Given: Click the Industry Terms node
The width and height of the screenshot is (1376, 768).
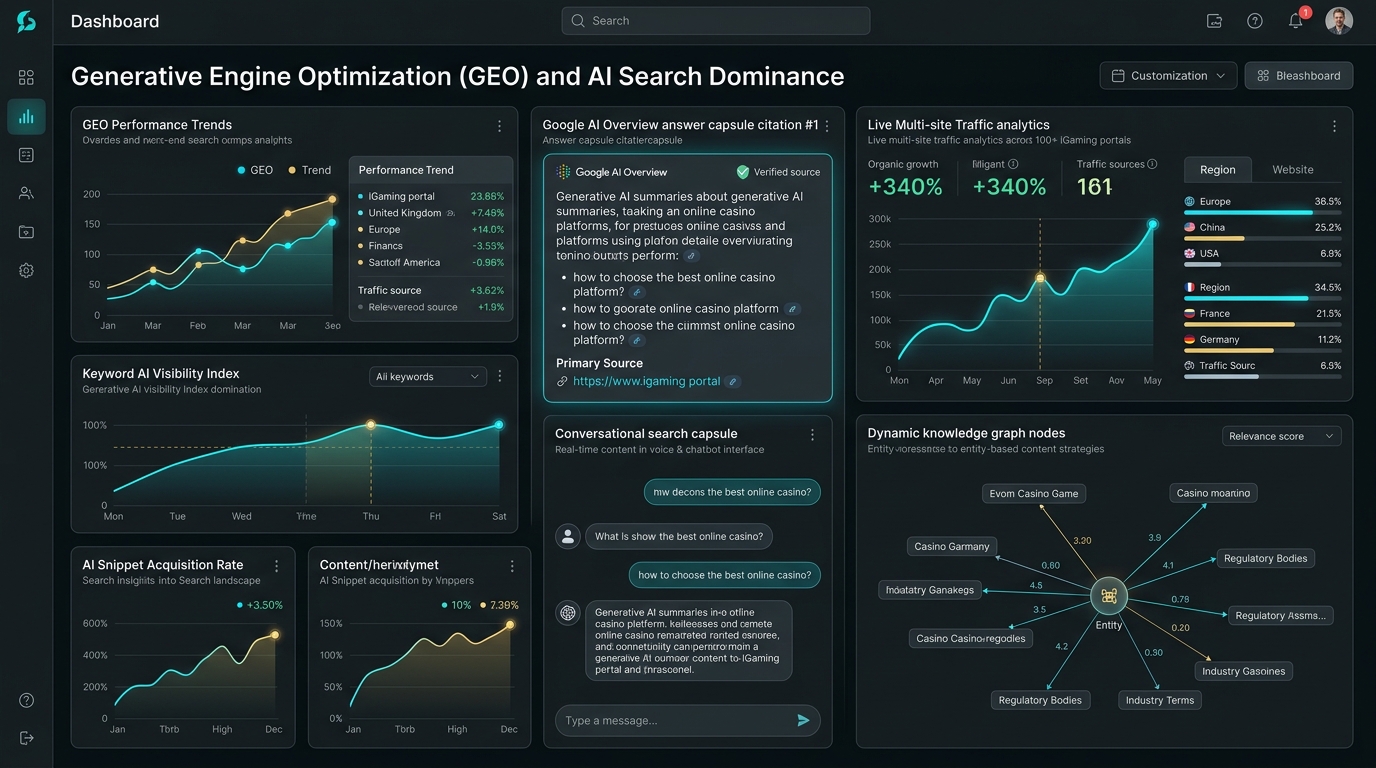Looking at the screenshot, I should click(x=1160, y=700).
